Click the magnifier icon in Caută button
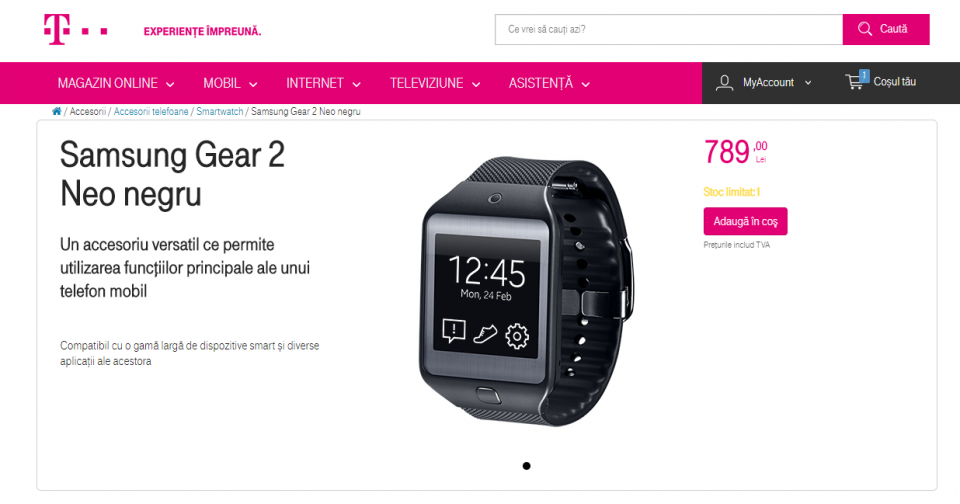960x504 pixels. point(864,29)
